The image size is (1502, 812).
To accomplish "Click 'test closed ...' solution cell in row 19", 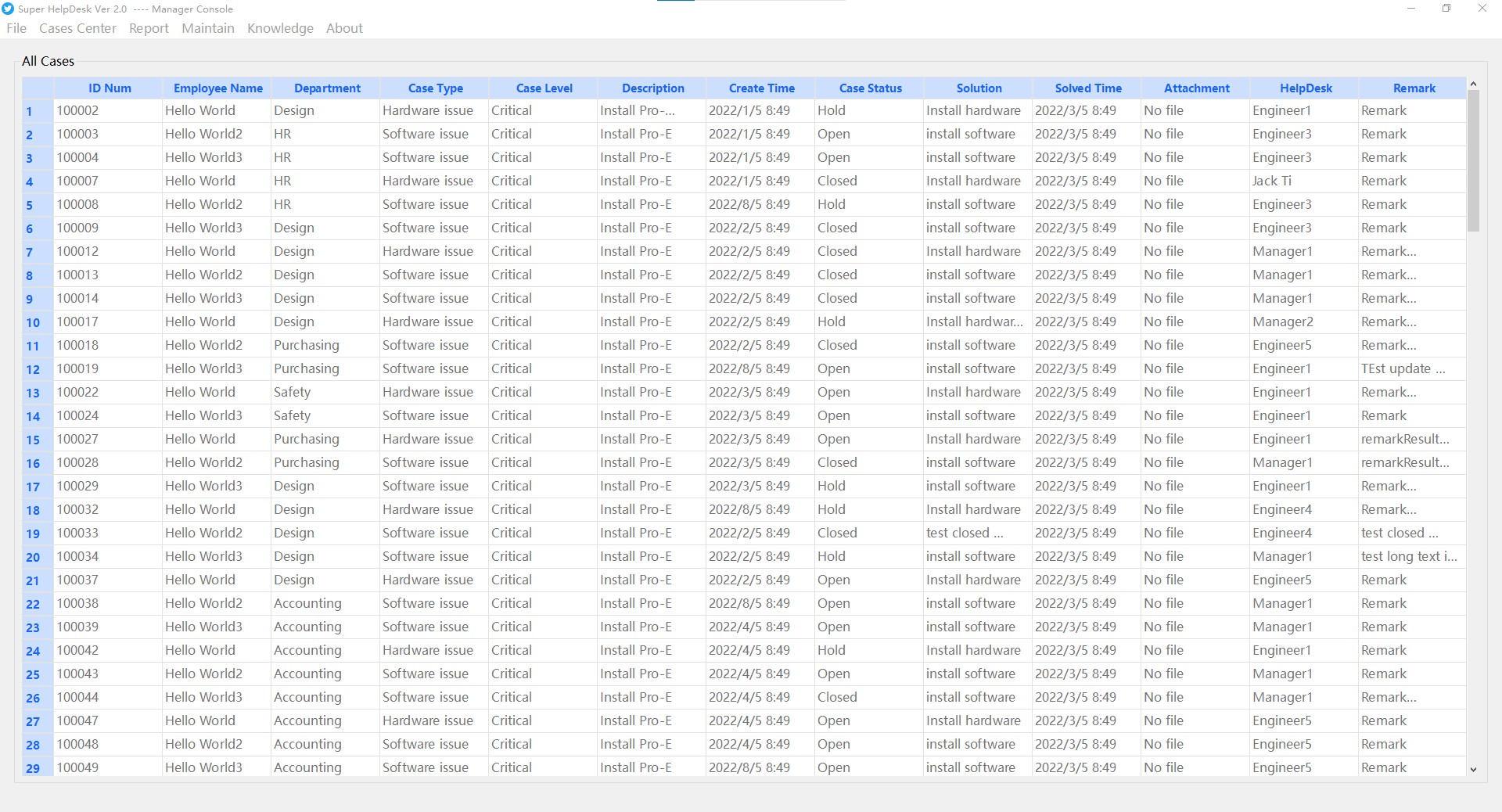I will [x=964, y=533].
